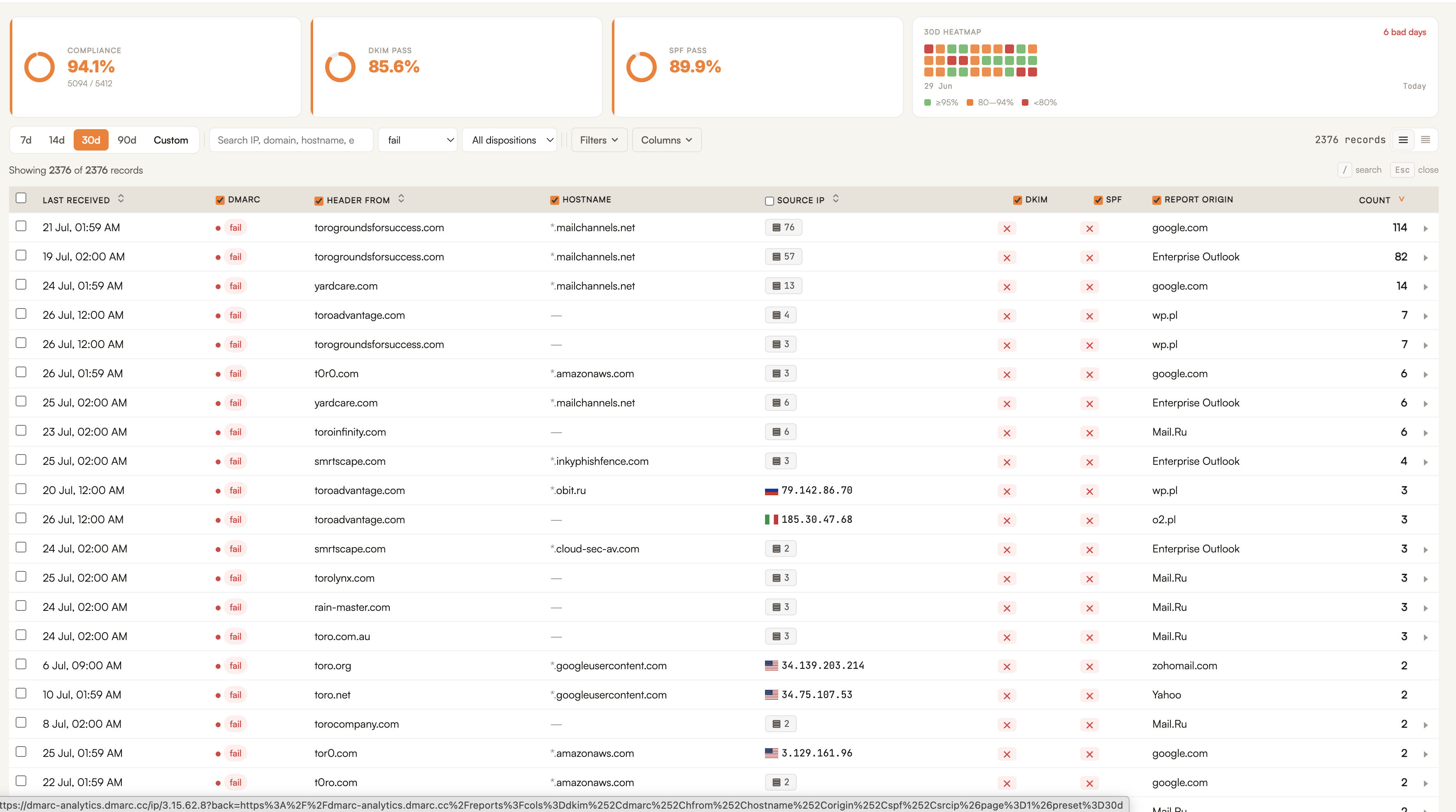Toggle the select-all rows checkbox
Viewport: 1456px width, 812px height.
(21, 198)
